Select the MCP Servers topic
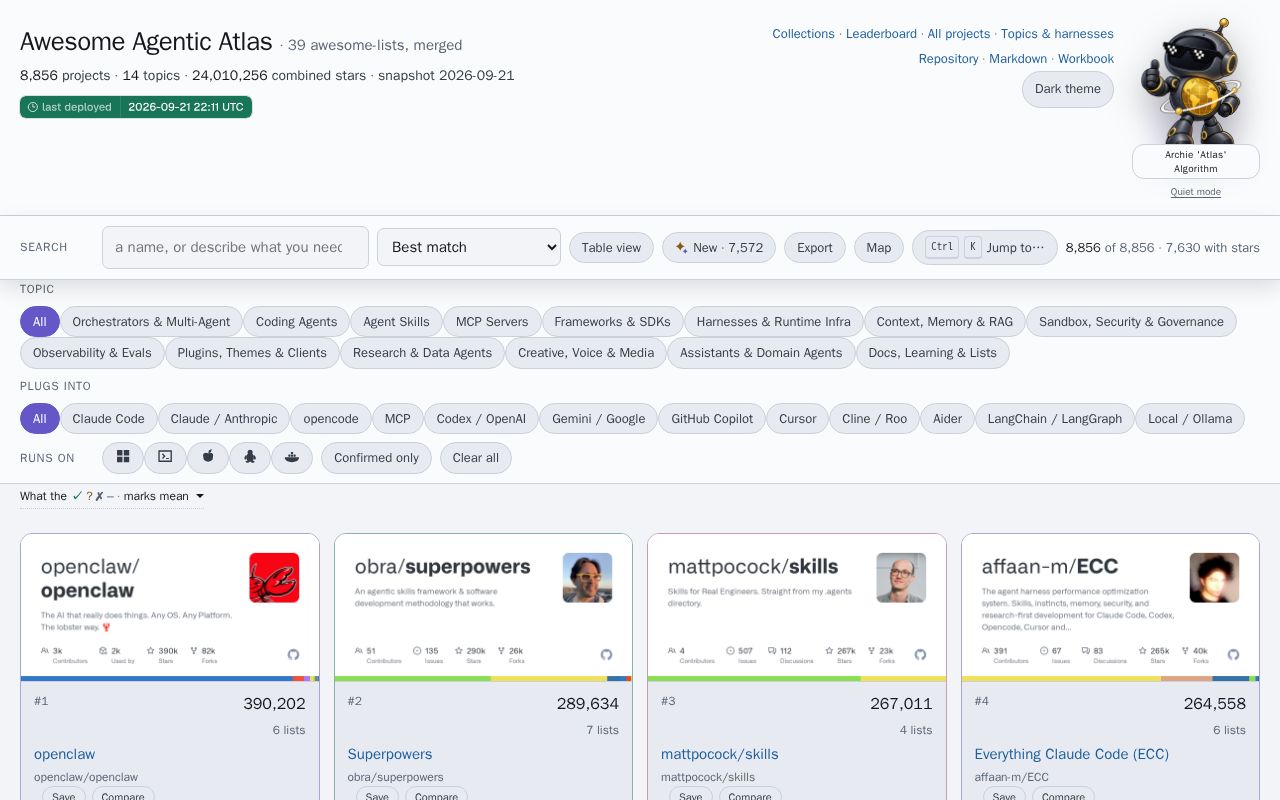1280x800 pixels. pos(492,322)
